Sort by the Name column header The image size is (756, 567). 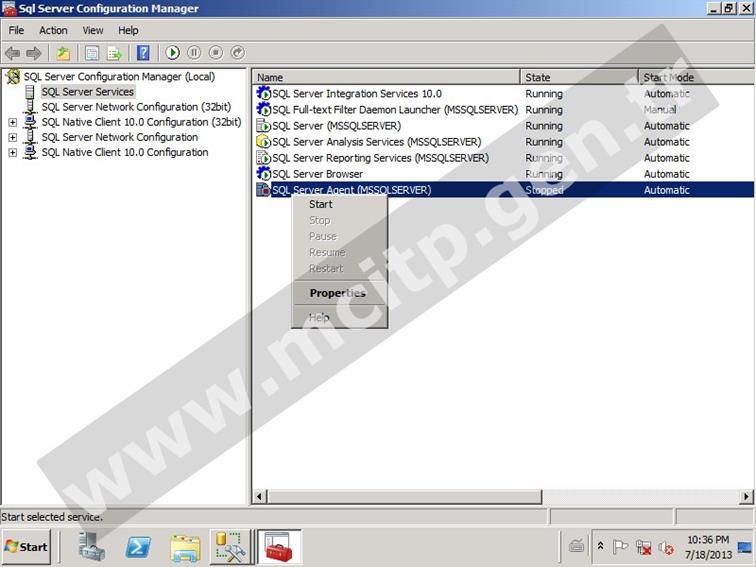coord(386,77)
